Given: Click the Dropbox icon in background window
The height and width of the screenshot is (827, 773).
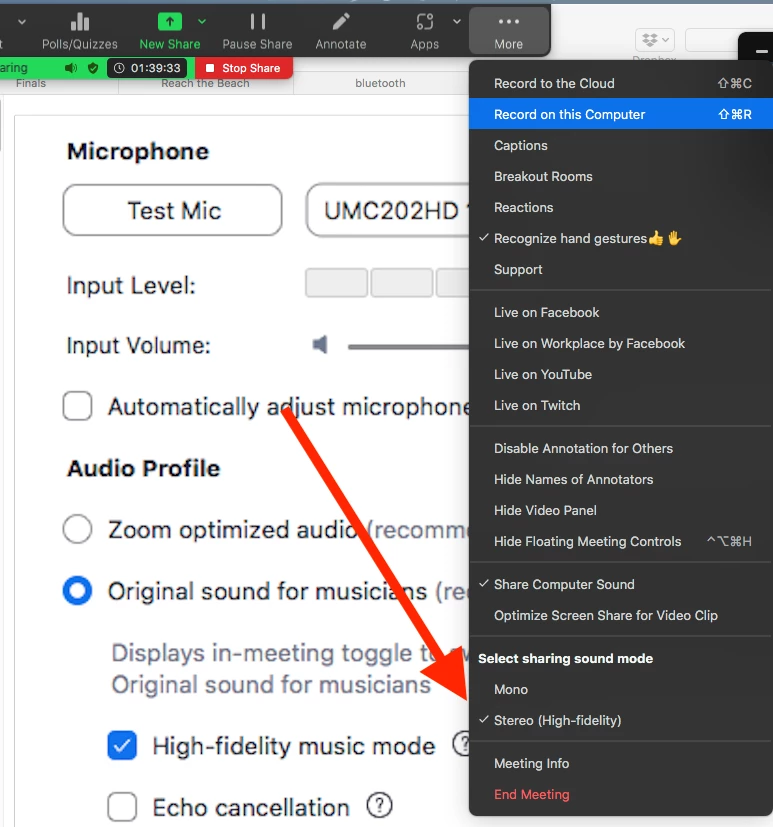Looking at the screenshot, I should (650, 40).
